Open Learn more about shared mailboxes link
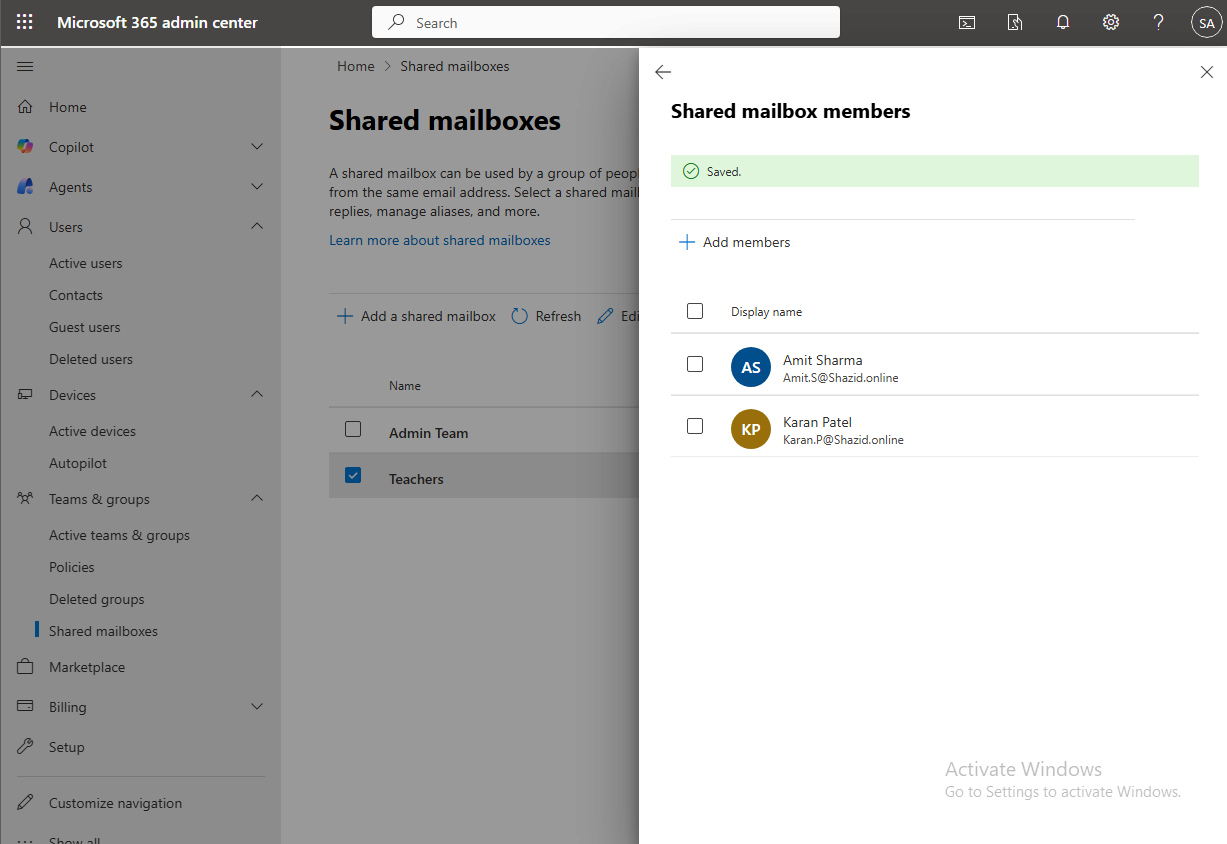Image resolution: width=1227 pixels, height=844 pixels. pos(440,240)
